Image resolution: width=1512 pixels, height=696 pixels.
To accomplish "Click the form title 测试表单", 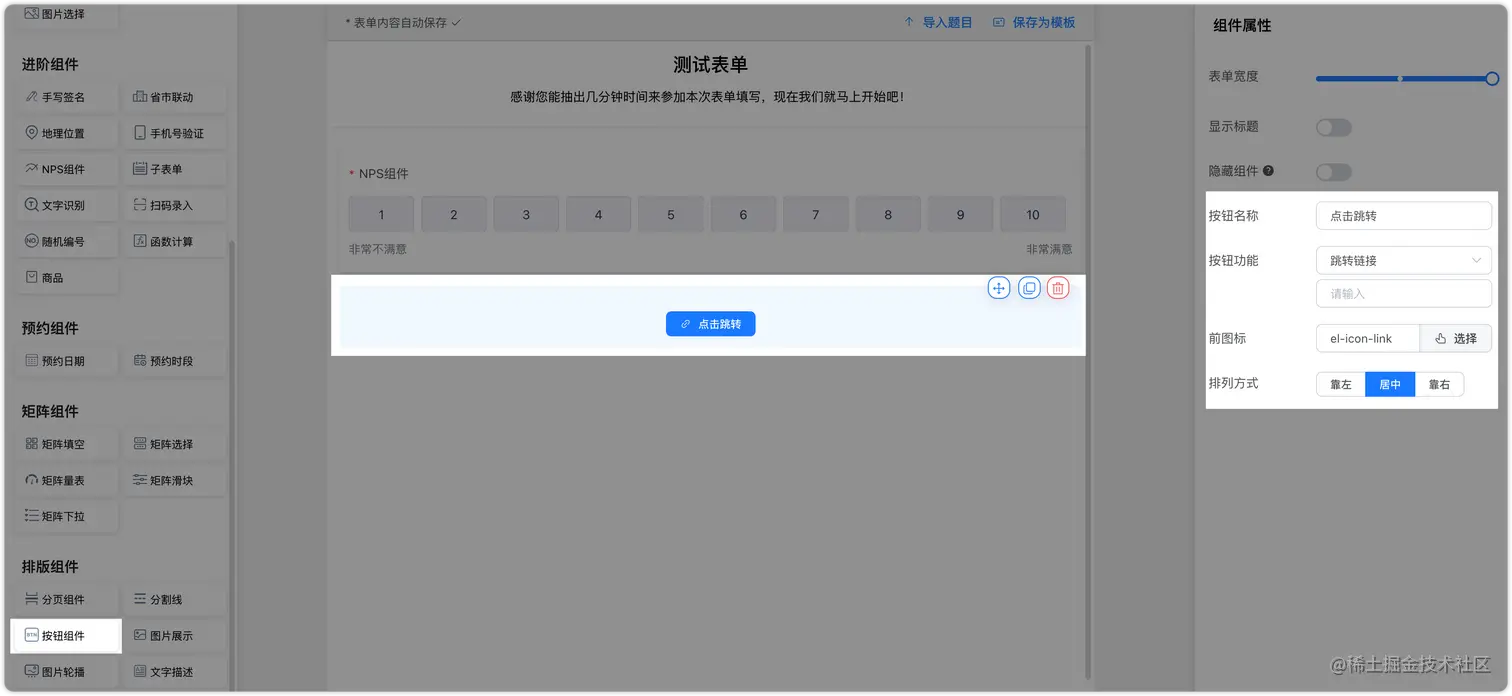I will (710, 65).
